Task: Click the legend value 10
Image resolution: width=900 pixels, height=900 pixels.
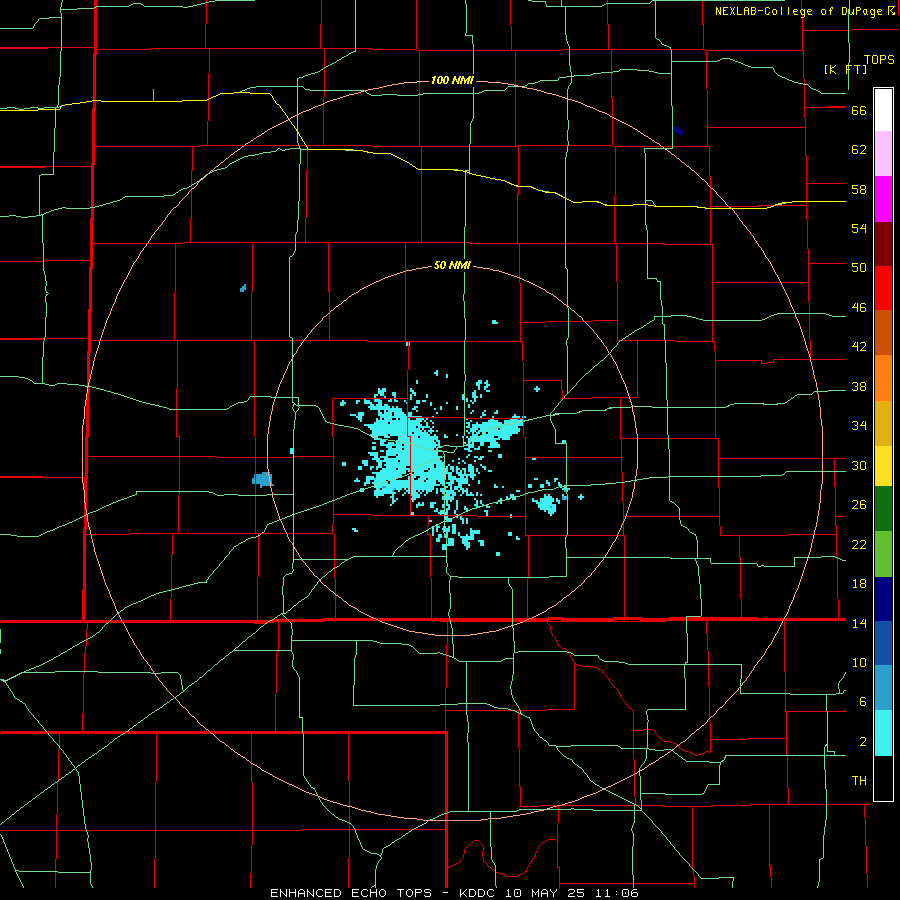Action: (859, 662)
